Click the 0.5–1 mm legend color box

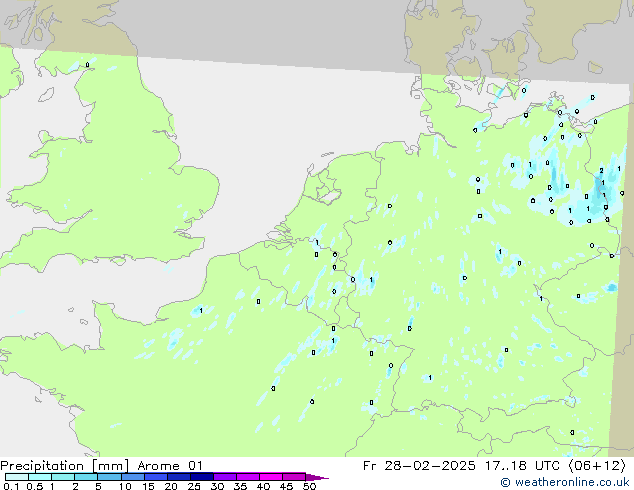40,477
